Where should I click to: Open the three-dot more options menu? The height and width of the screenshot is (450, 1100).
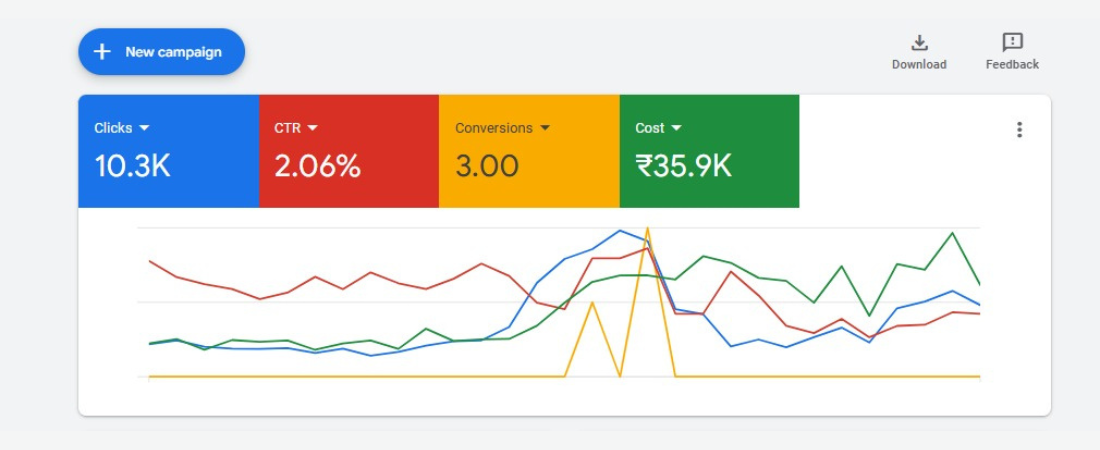pyautogui.click(x=1019, y=129)
